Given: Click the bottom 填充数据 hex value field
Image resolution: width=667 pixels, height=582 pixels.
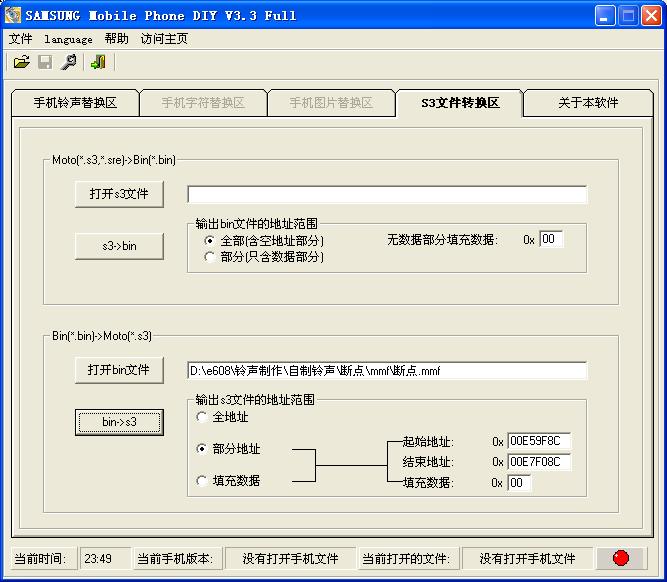Looking at the screenshot, I should 519,483.
